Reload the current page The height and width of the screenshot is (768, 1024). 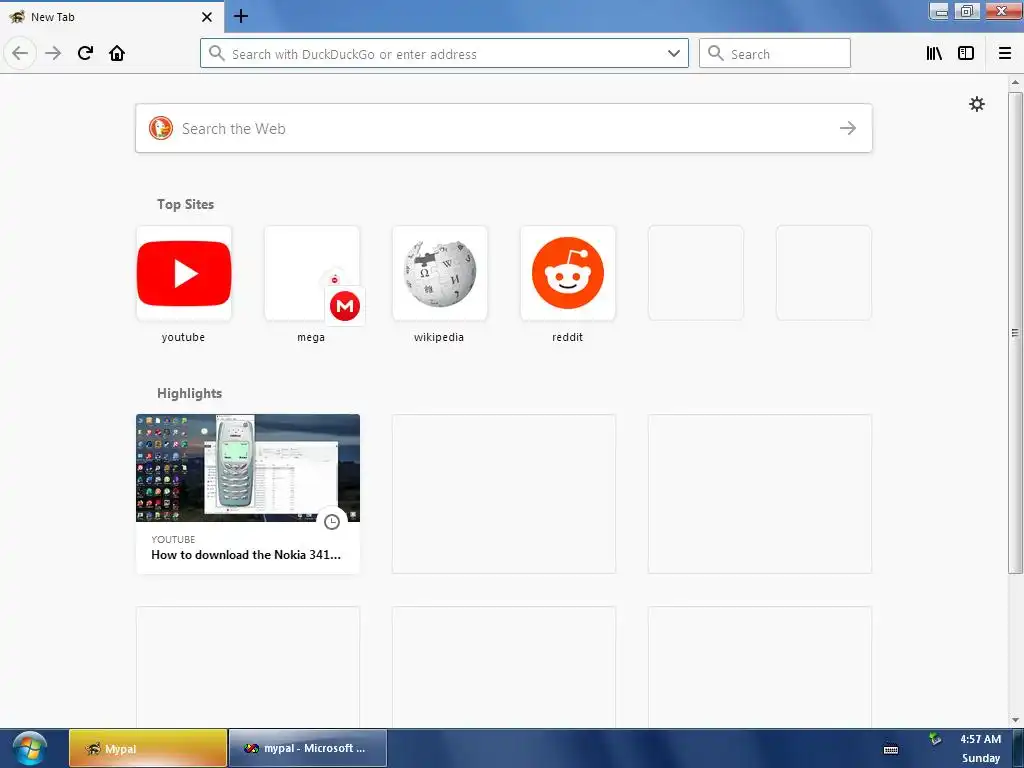point(85,53)
